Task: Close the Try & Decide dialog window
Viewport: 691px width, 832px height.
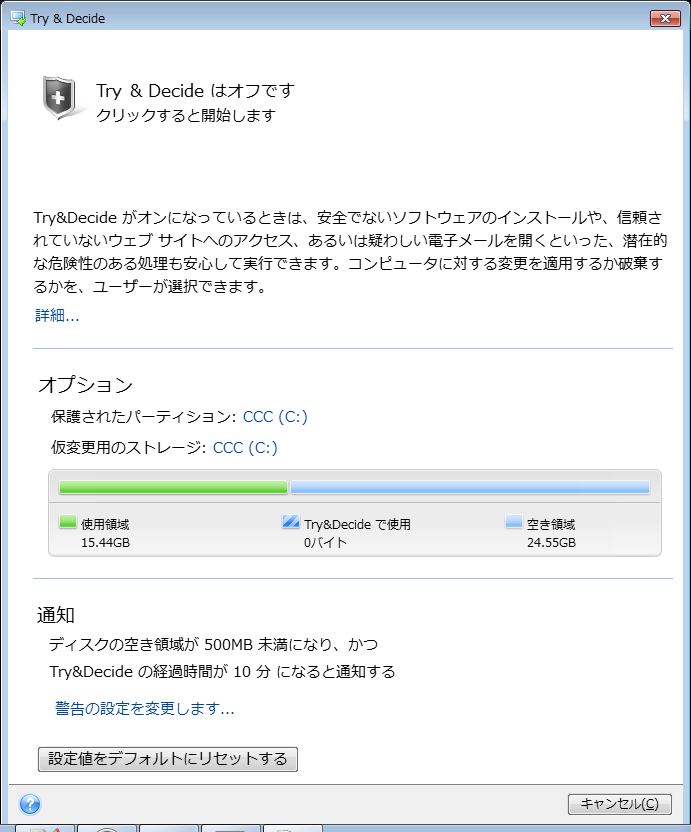Action: point(666,19)
